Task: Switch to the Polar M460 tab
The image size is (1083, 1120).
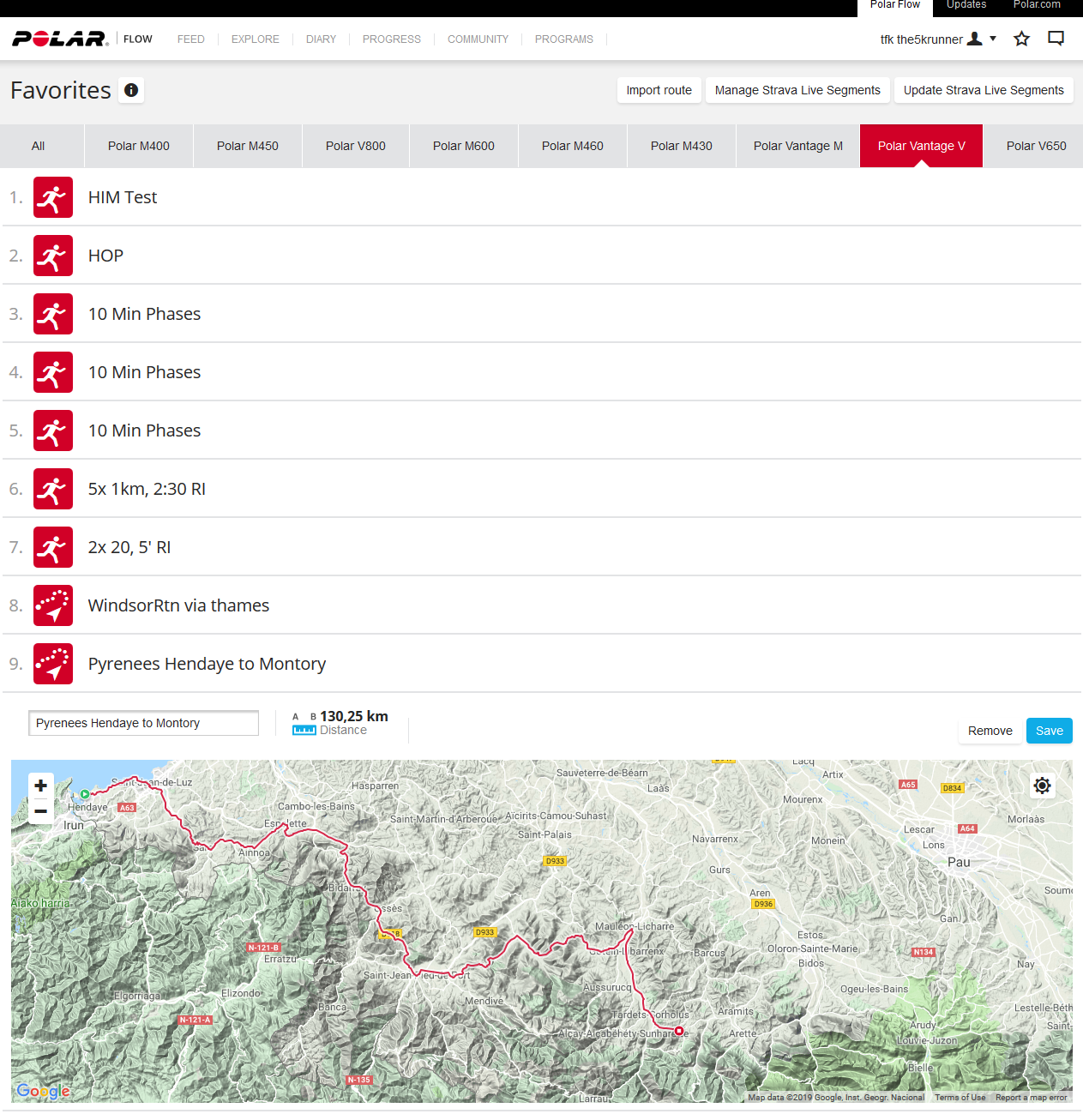Action: coord(573,146)
